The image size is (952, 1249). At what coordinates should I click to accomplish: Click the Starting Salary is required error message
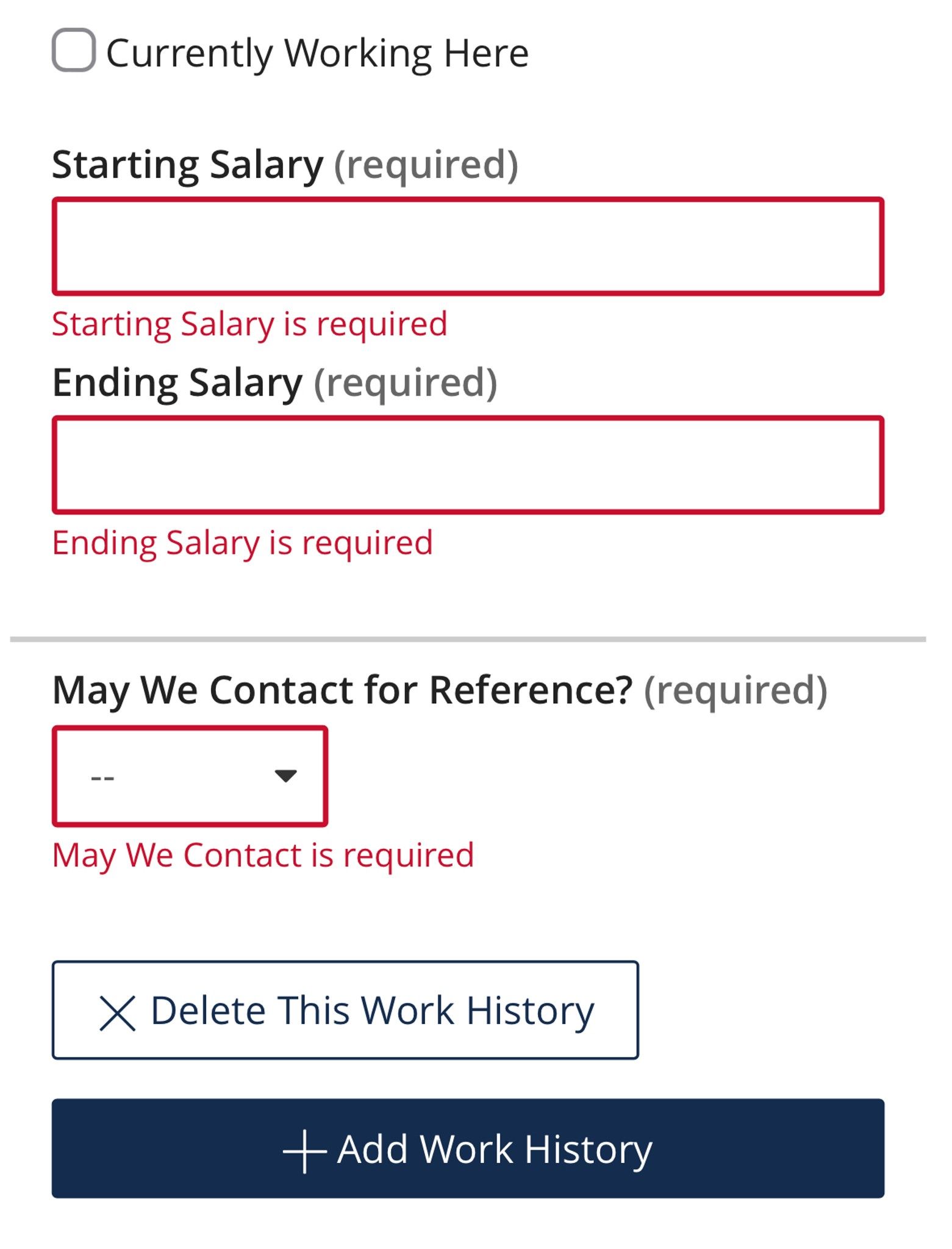250,324
